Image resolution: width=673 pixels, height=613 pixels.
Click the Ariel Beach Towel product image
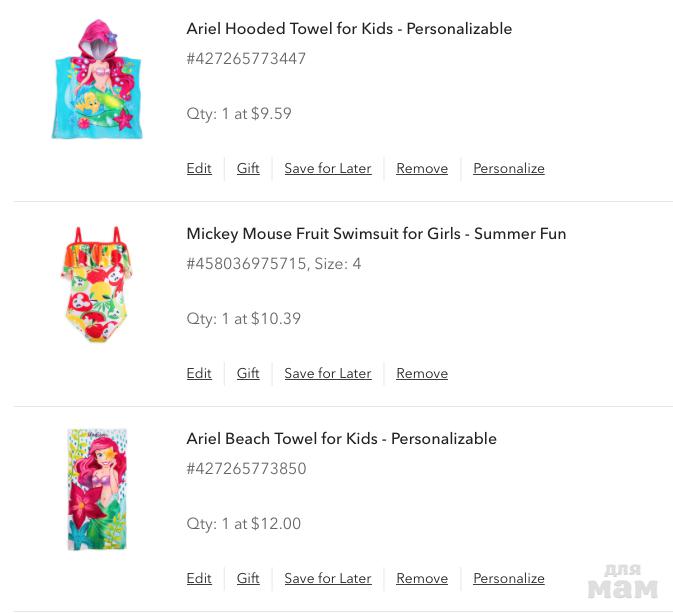tap(97, 489)
